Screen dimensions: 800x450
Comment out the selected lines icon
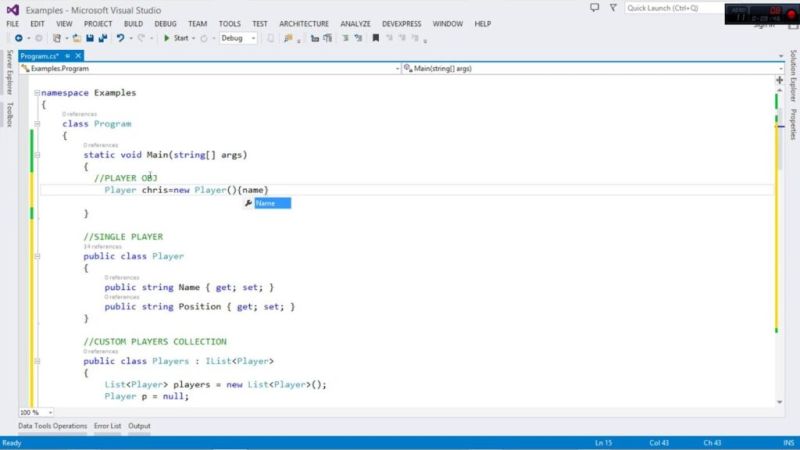(x=345, y=38)
